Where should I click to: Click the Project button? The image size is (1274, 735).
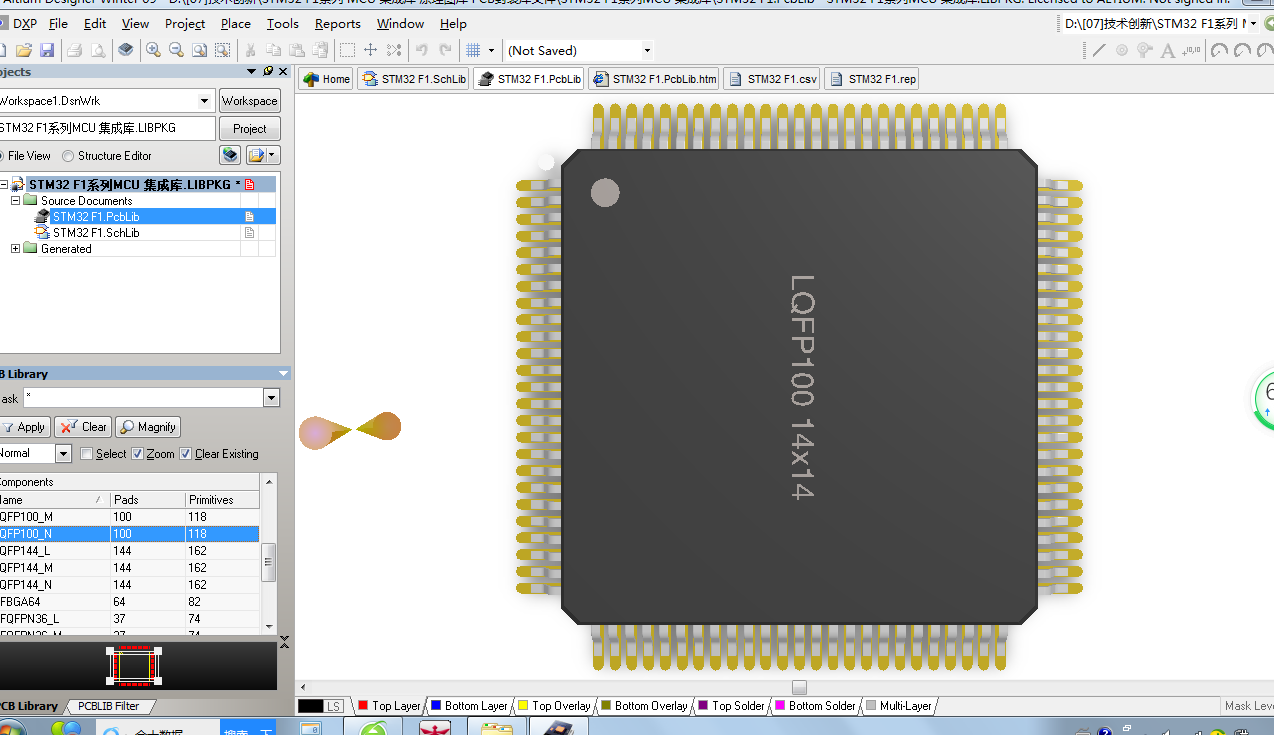tap(250, 129)
